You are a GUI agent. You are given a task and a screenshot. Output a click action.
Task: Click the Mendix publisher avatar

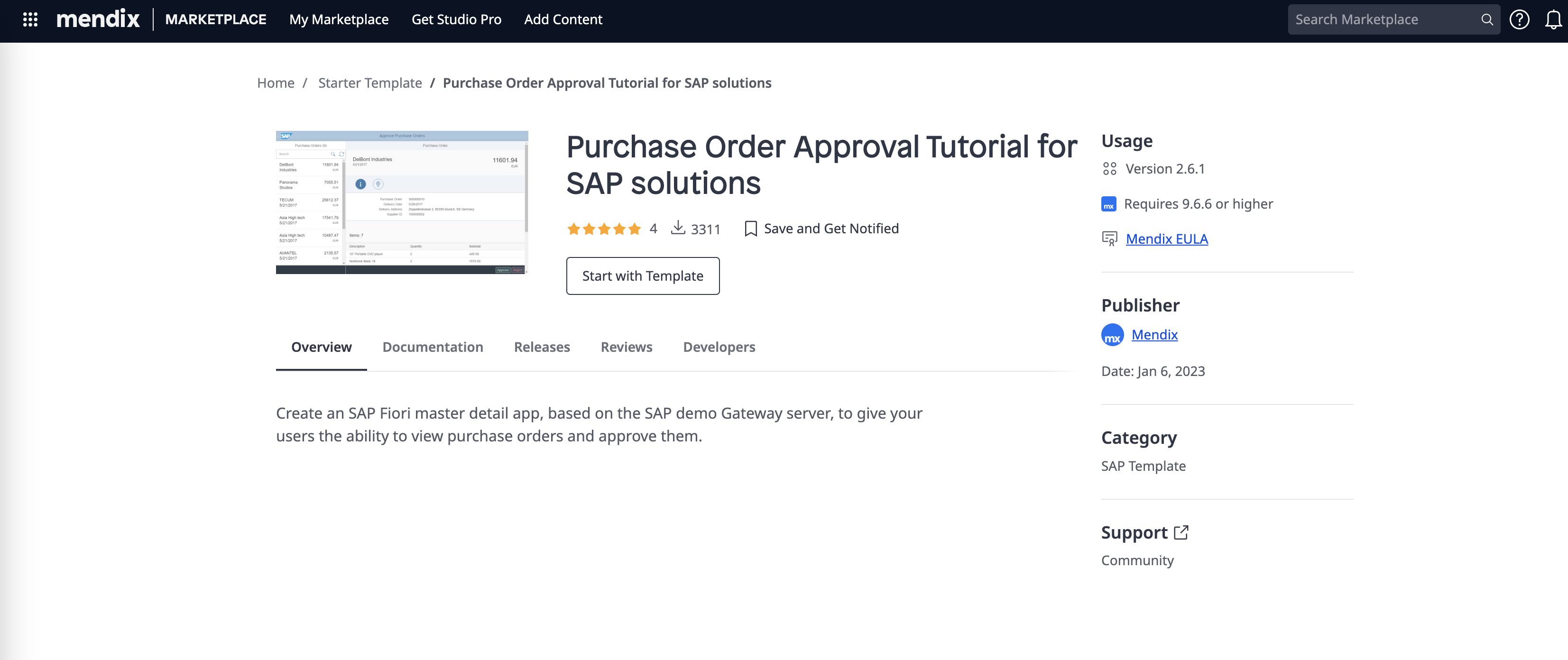coord(1112,335)
